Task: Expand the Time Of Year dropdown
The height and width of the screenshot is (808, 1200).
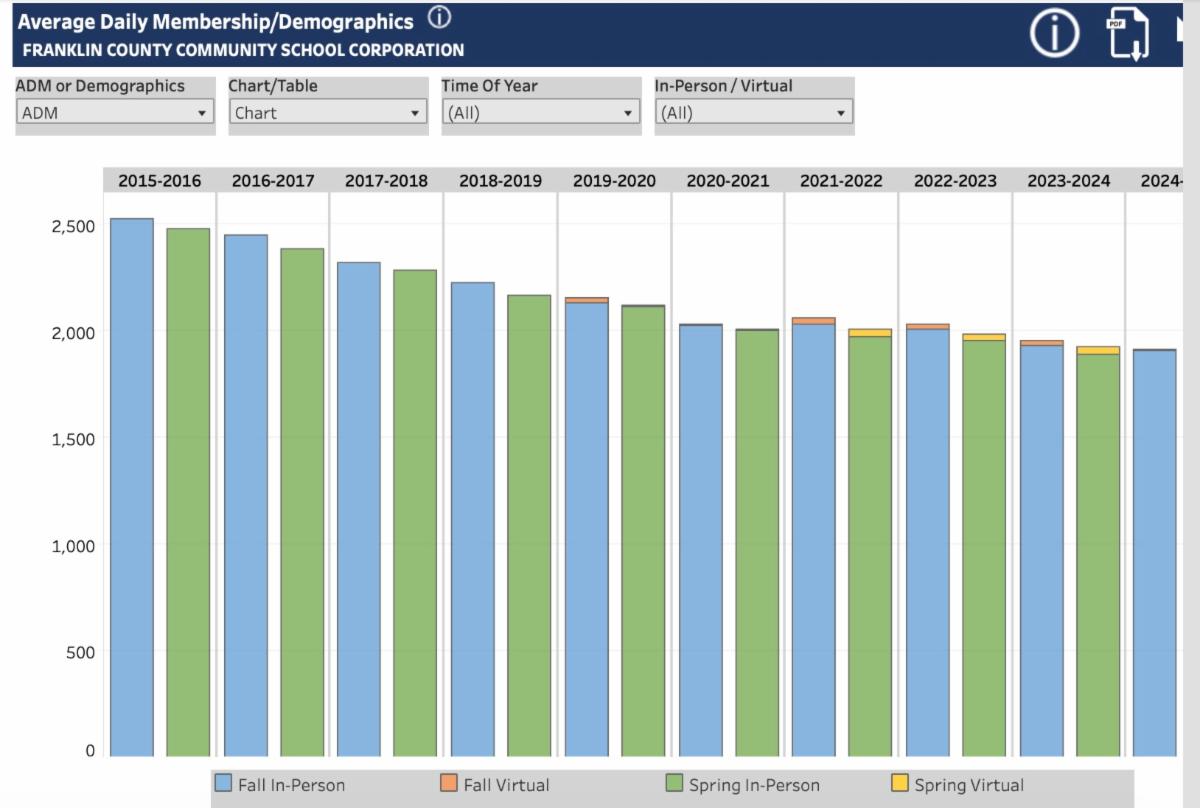Action: tap(541, 113)
